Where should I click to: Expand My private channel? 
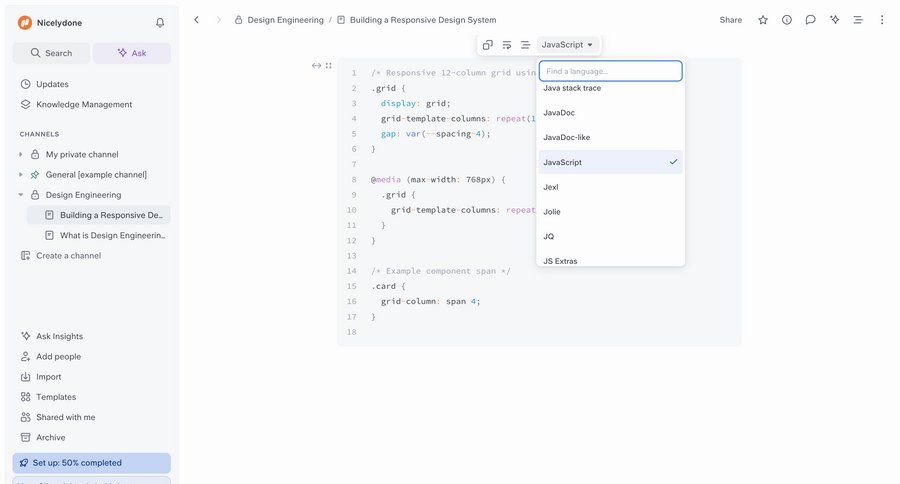[21, 155]
